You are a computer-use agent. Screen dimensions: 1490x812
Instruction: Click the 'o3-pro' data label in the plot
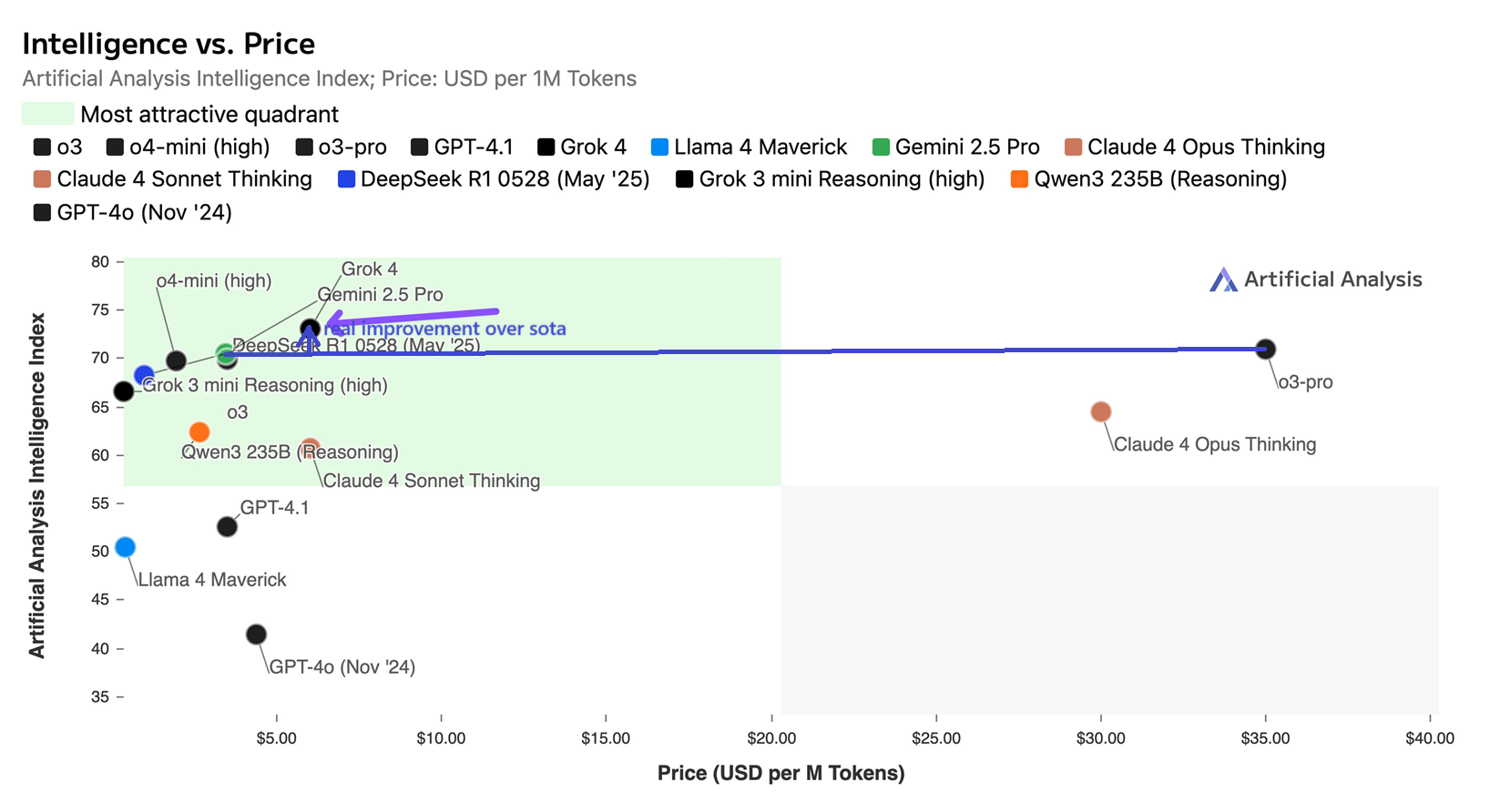click(x=1305, y=382)
